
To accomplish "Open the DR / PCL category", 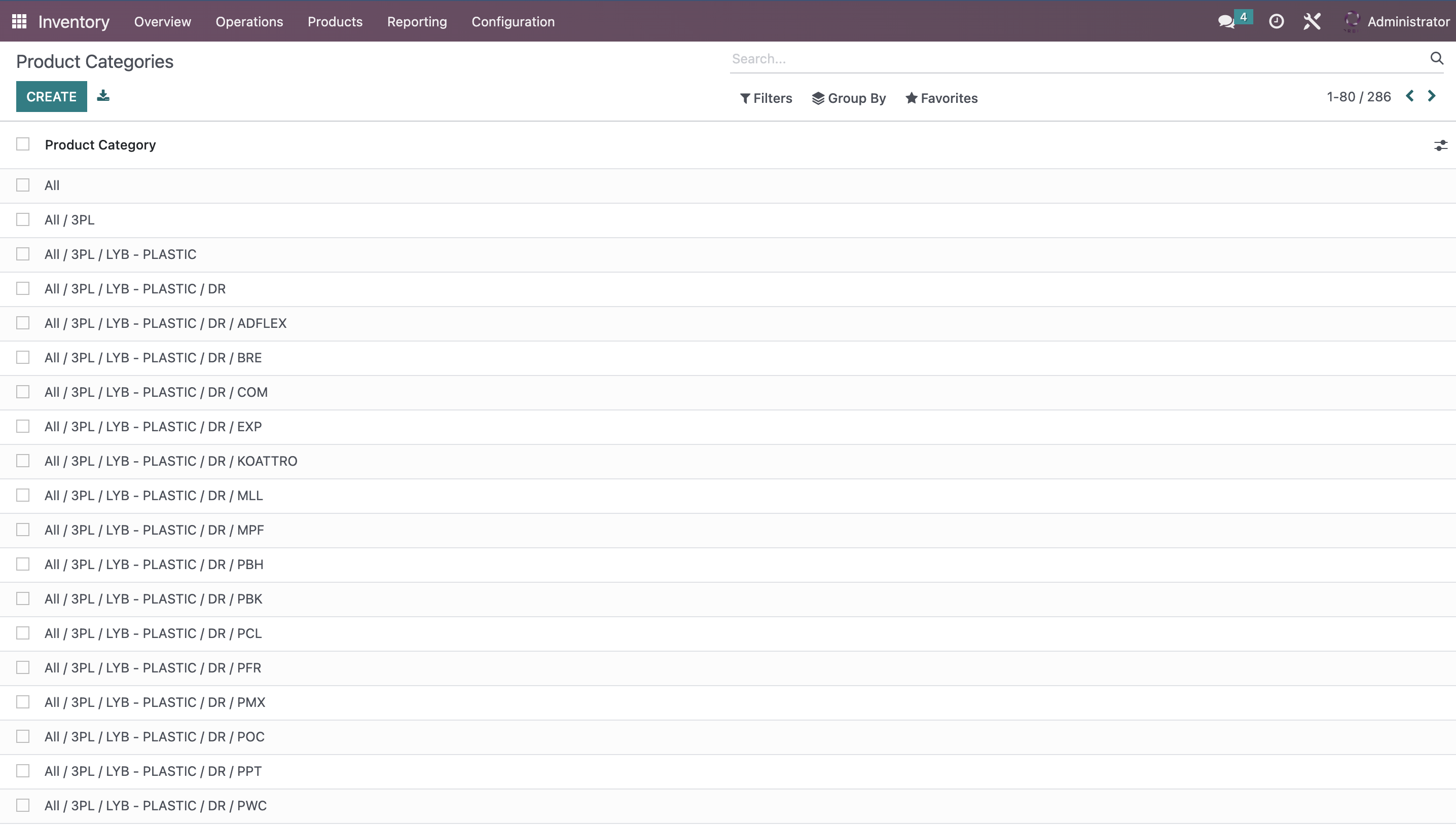I will [x=153, y=633].
